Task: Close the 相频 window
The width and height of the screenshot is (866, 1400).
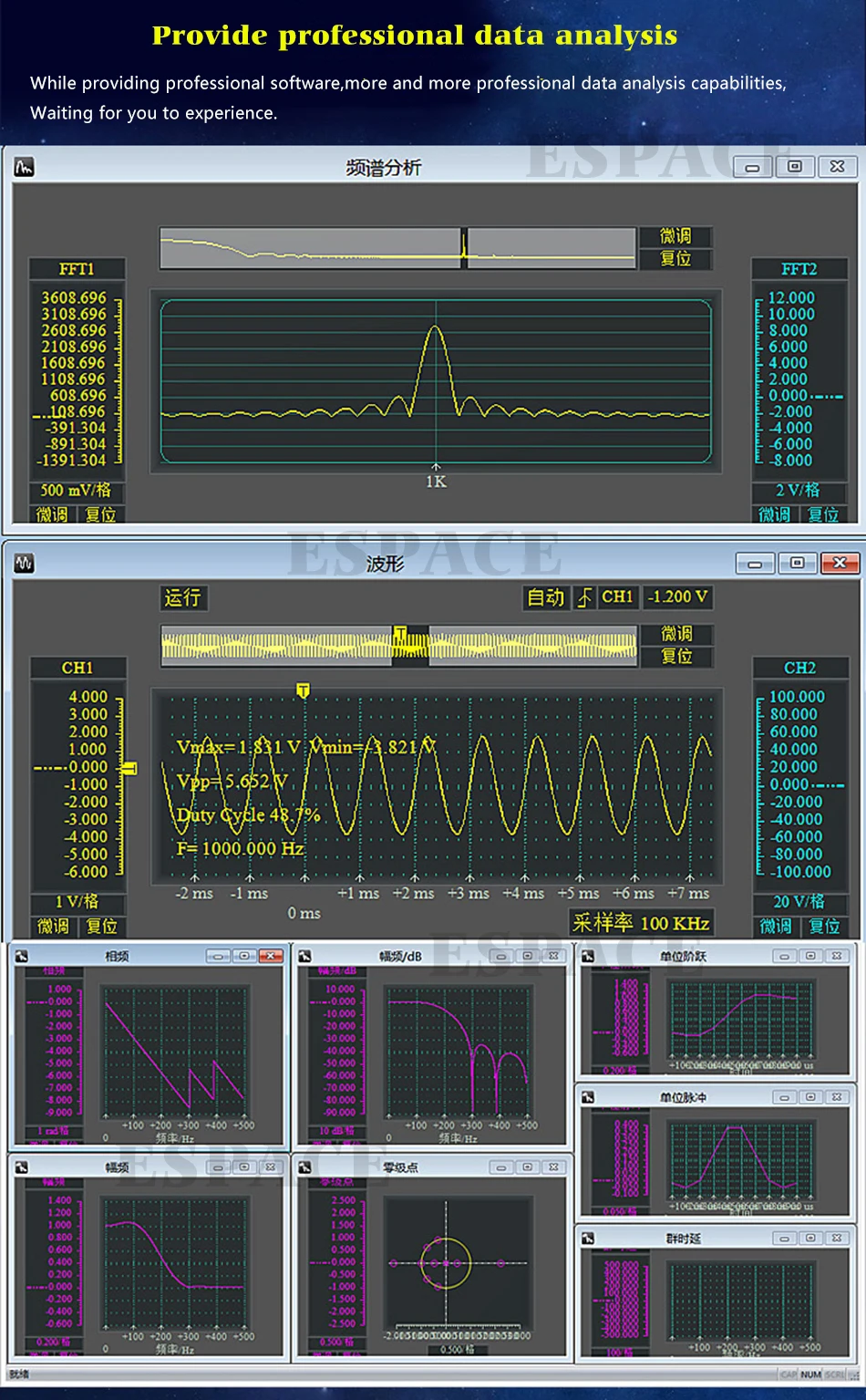Action: point(271,956)
